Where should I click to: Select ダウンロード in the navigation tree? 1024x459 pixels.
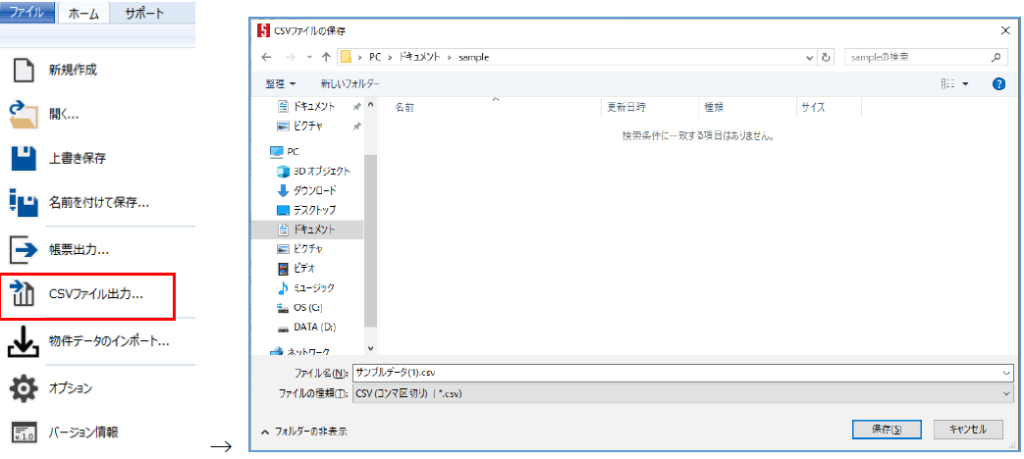click(314, 190)
